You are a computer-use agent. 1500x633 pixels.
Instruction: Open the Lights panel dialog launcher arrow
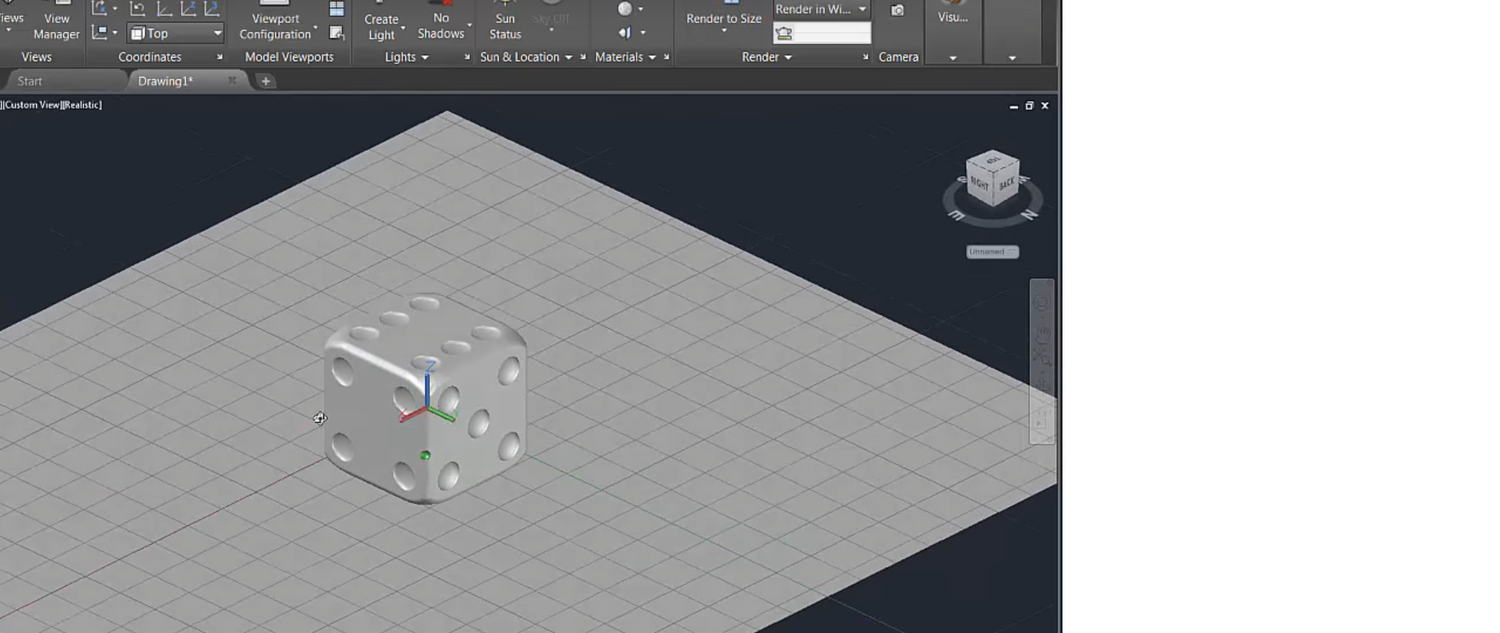click(x=467, y=57)
